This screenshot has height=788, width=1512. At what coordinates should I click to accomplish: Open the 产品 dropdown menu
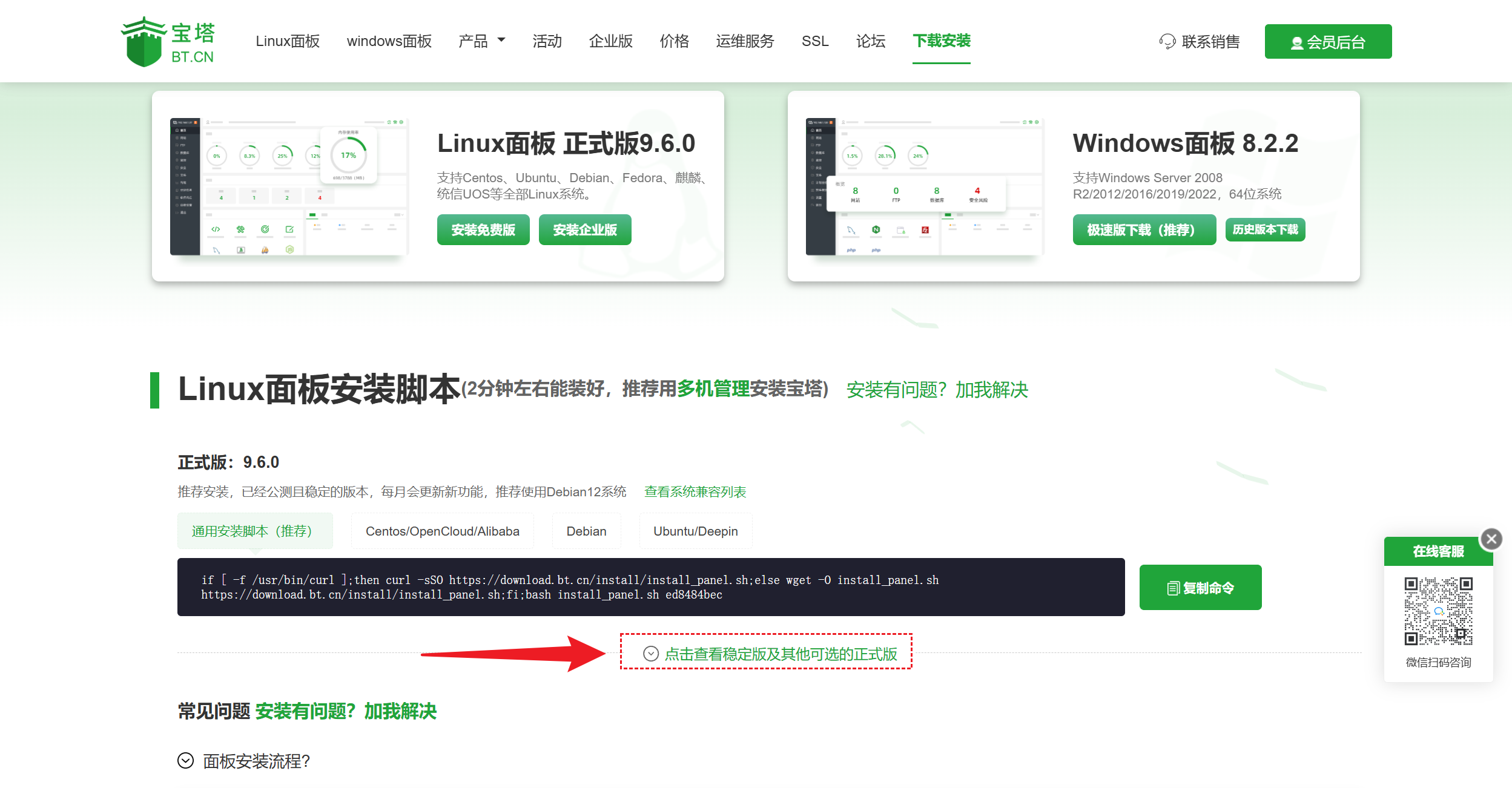coord(482,41)
